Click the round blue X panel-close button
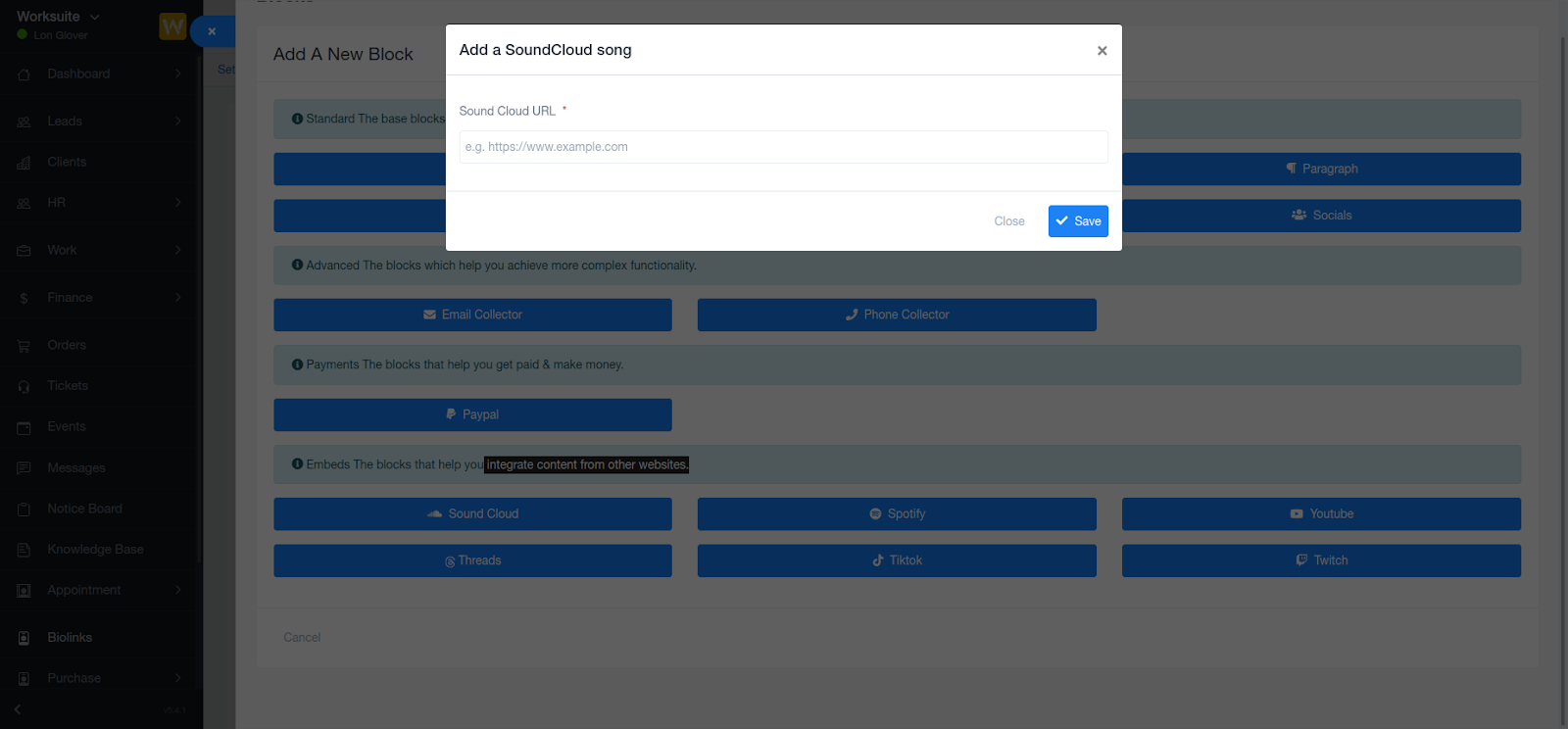Screen dimensions: 1568x729 (x=212, y=31)
